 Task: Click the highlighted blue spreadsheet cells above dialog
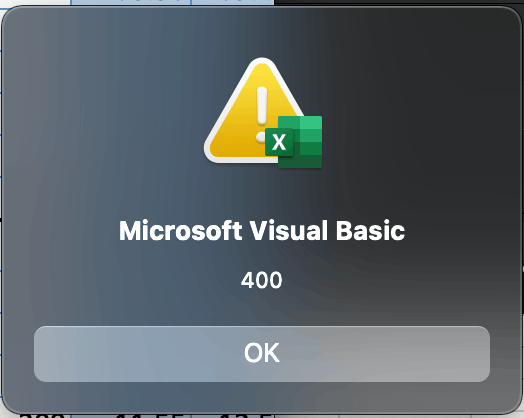172,2
